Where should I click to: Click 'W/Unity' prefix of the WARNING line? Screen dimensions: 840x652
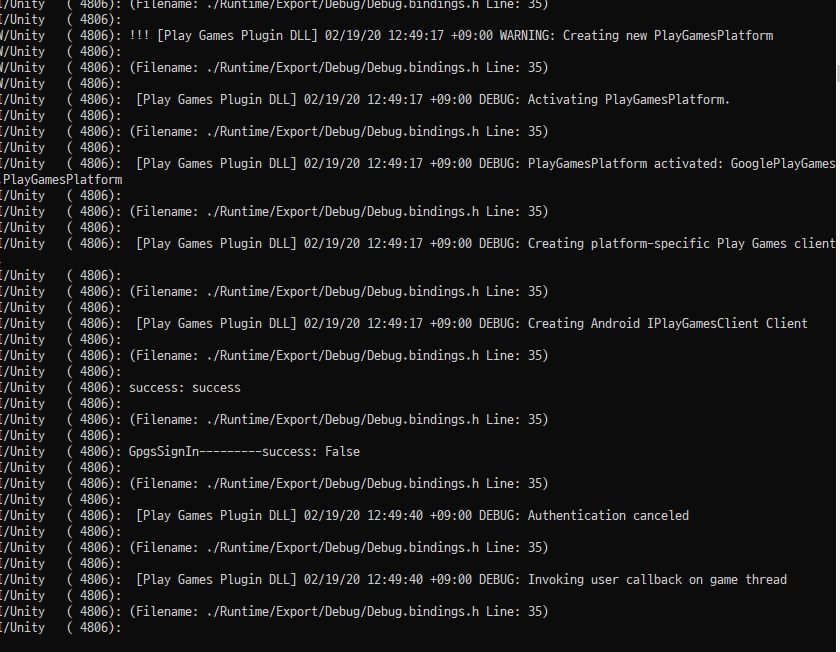22,36
